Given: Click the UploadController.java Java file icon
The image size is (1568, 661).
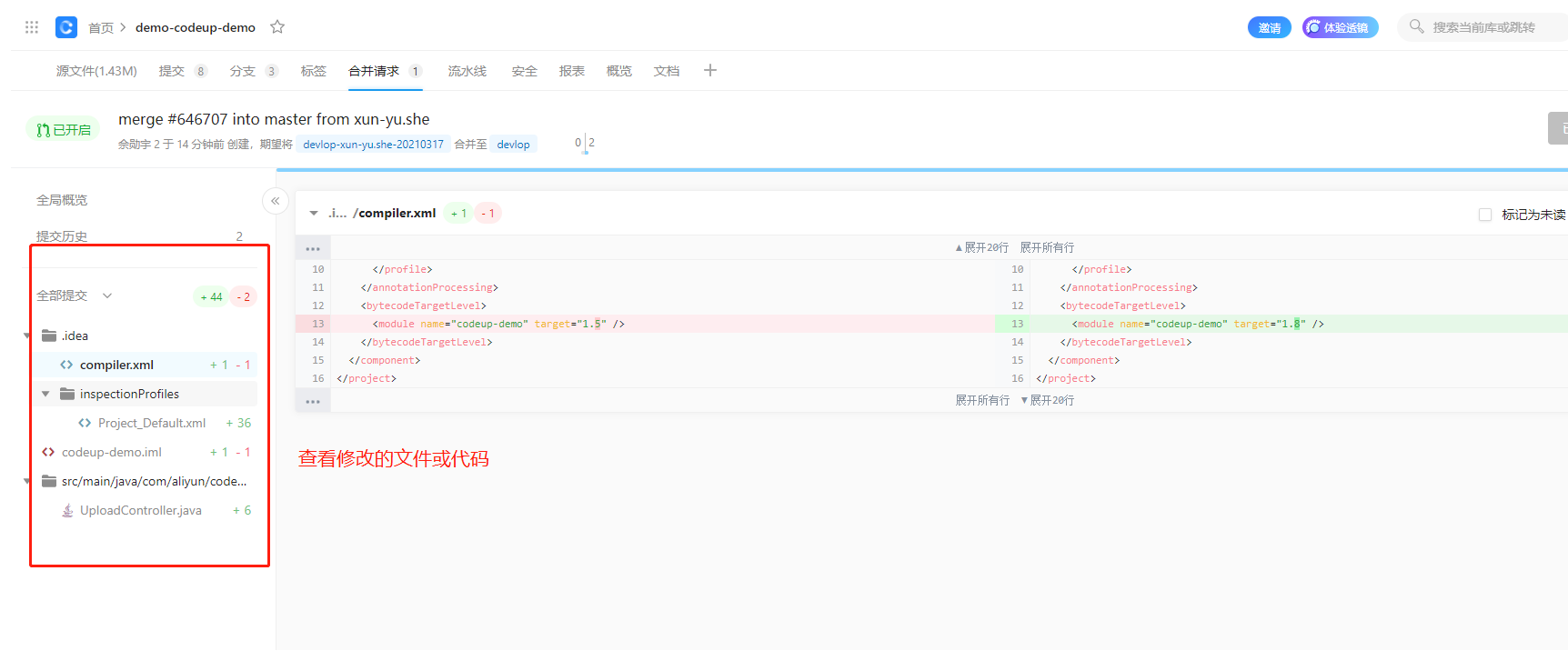Looking at the screenshot, I should point(67,510).
